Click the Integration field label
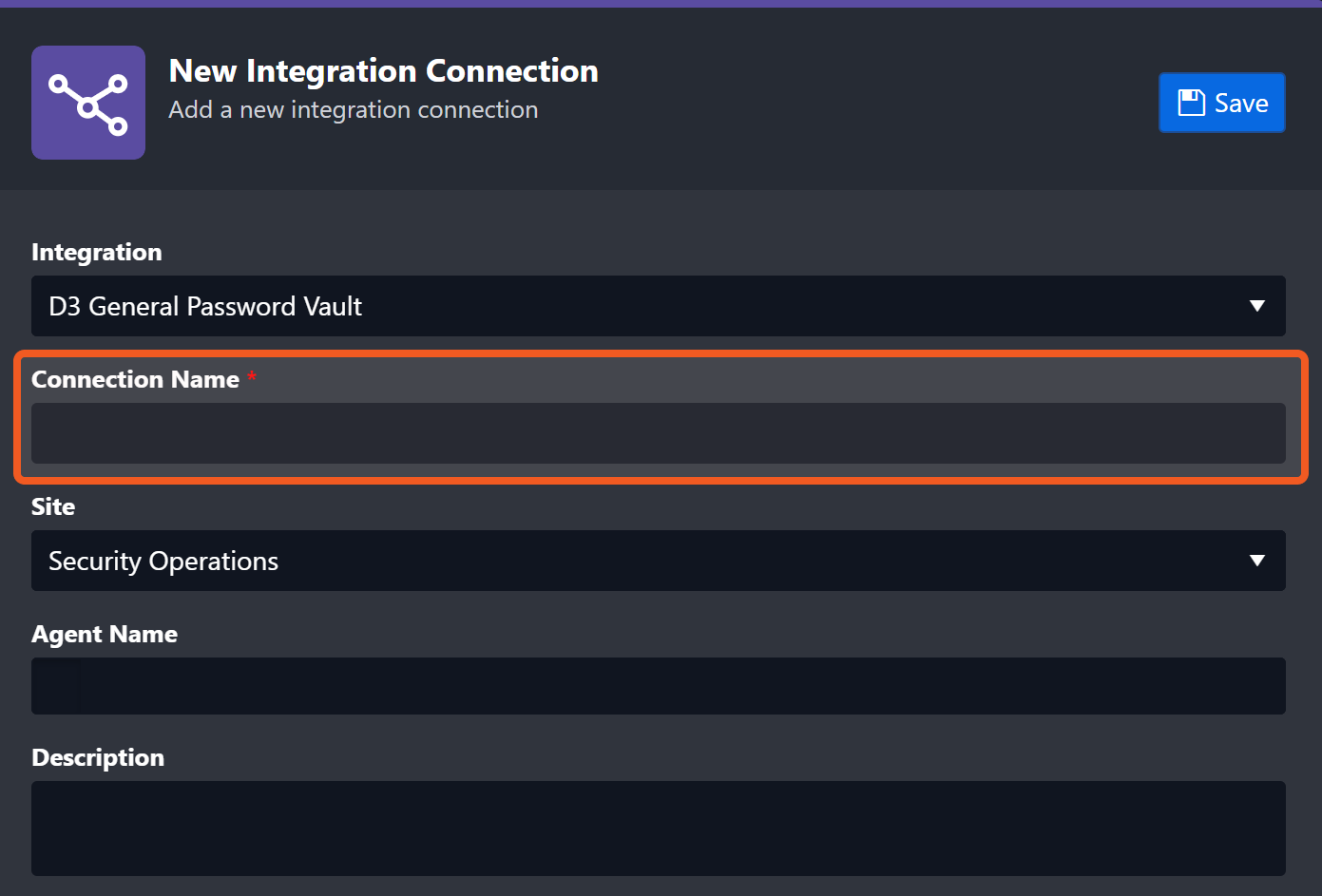This screenshot has height=896, width=1322. tap(97, 252)
